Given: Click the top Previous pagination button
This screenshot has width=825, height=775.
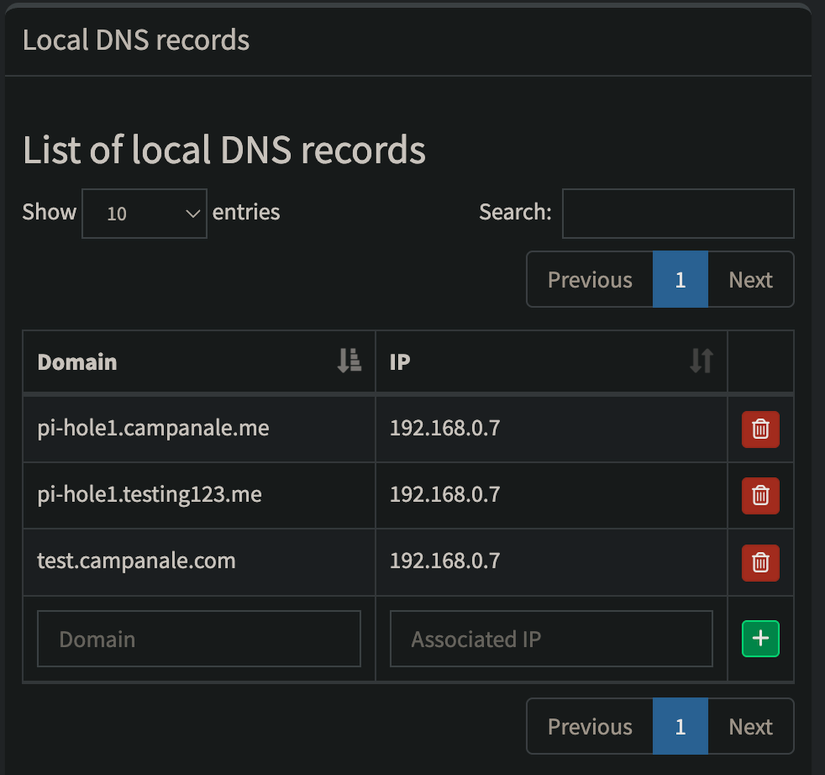Looking at the screenshot, I should pos(589,279).
